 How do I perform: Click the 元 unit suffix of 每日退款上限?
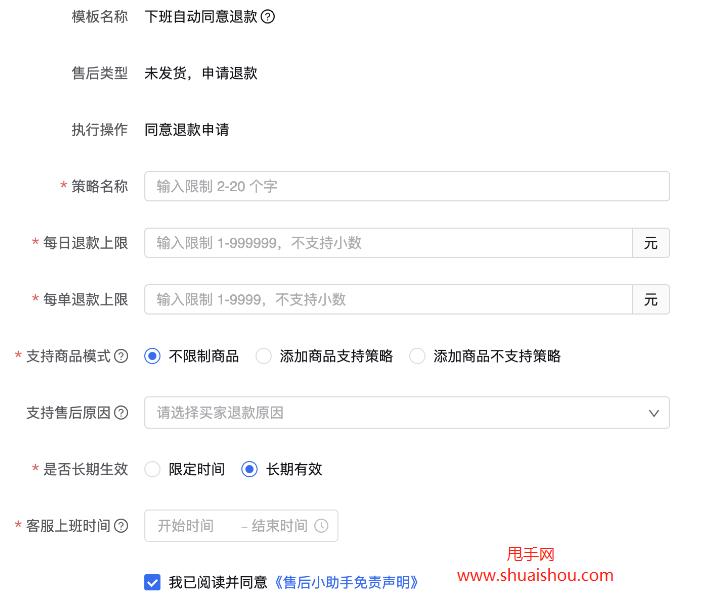tap(651, 243)
